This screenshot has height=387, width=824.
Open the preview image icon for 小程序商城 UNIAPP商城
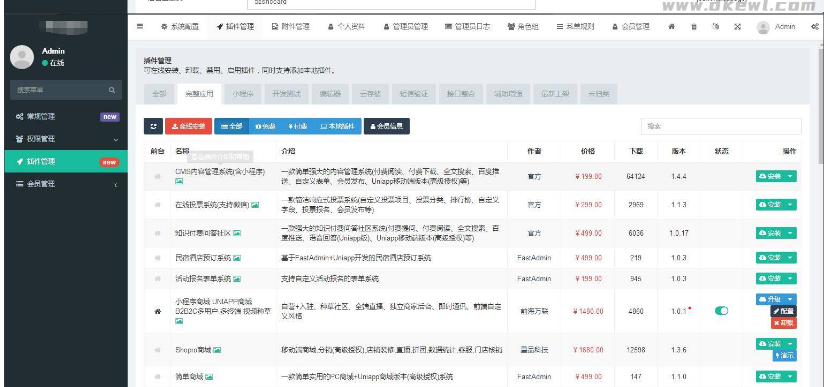pyautogui.click(x=179, y=321)
